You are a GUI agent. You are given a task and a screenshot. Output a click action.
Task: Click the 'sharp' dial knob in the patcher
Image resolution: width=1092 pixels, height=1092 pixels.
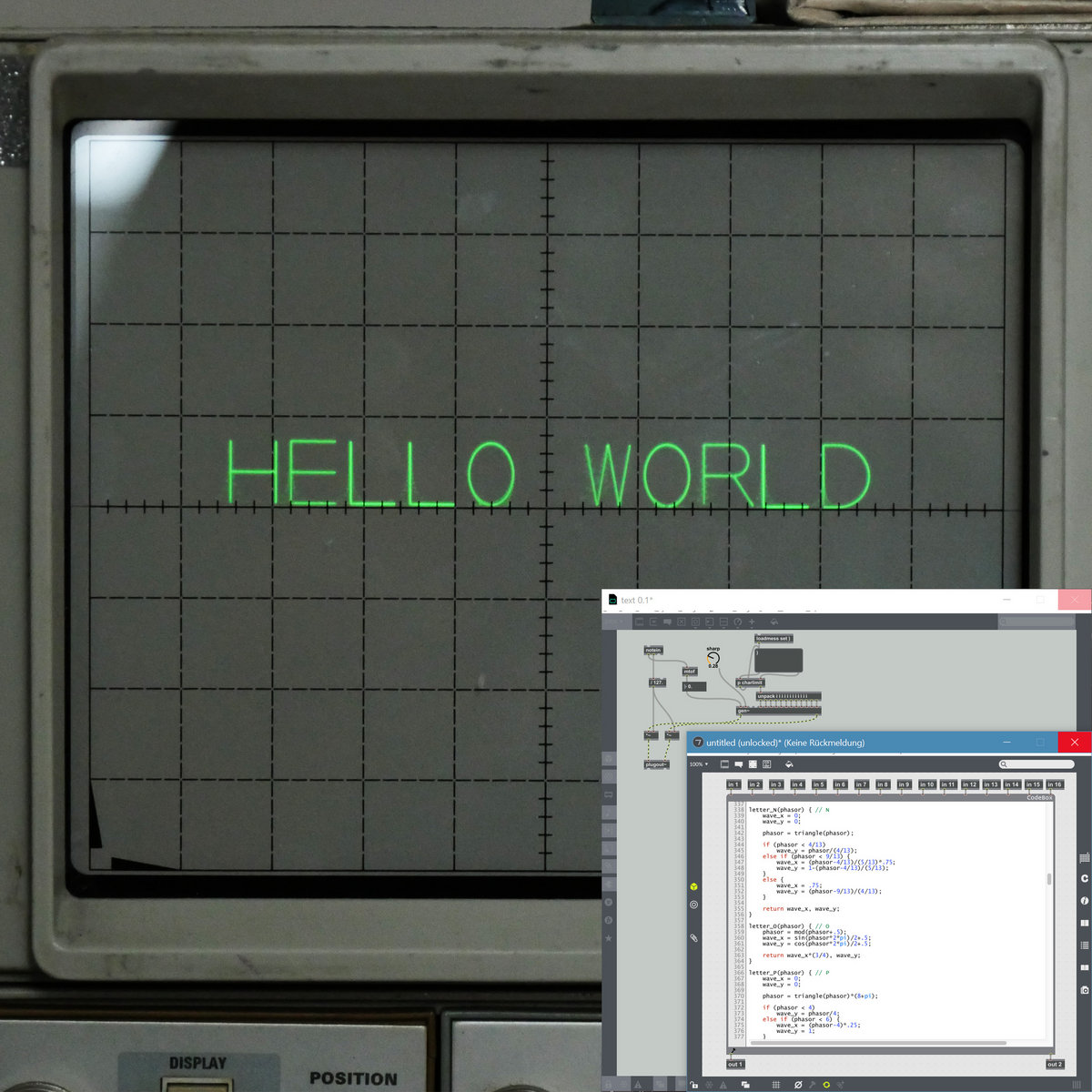coord(713,657)
